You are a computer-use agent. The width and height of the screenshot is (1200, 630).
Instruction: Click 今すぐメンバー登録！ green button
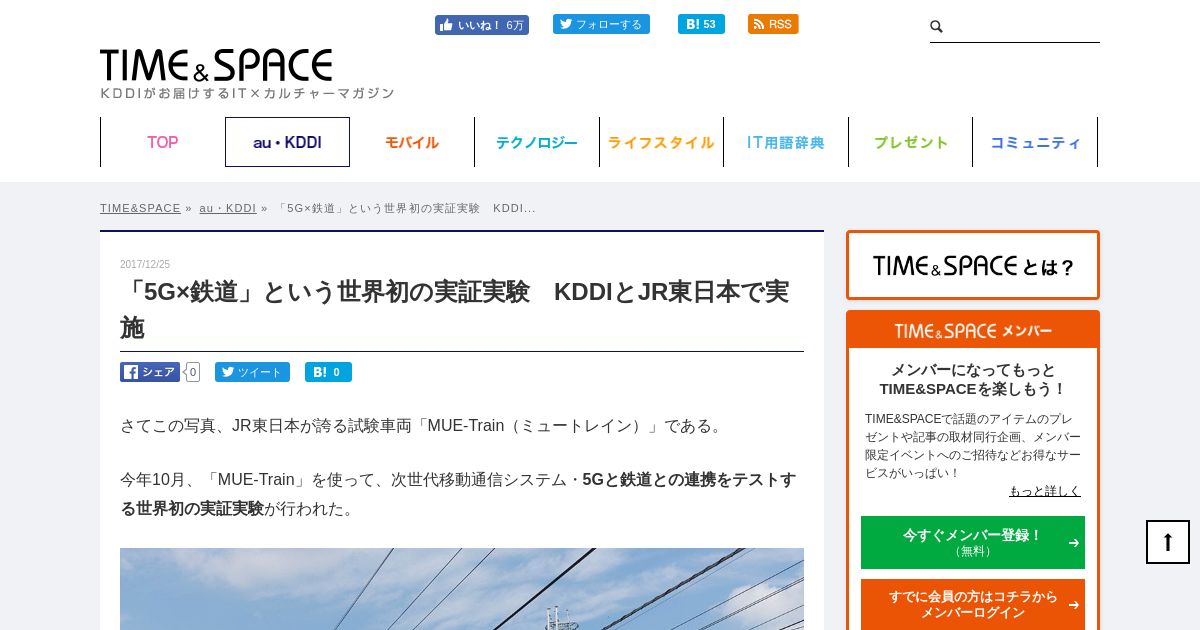click(973, 542)
